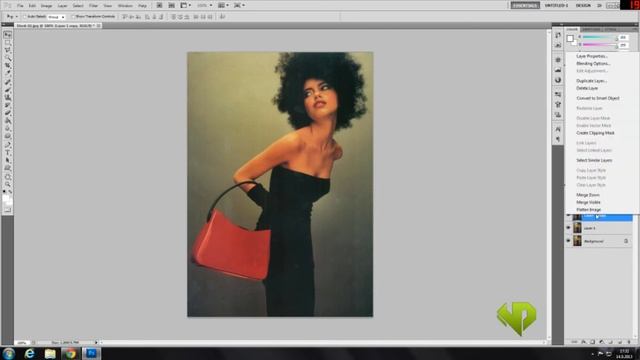Open the View Extras dropdown

(x=186, y=5)
